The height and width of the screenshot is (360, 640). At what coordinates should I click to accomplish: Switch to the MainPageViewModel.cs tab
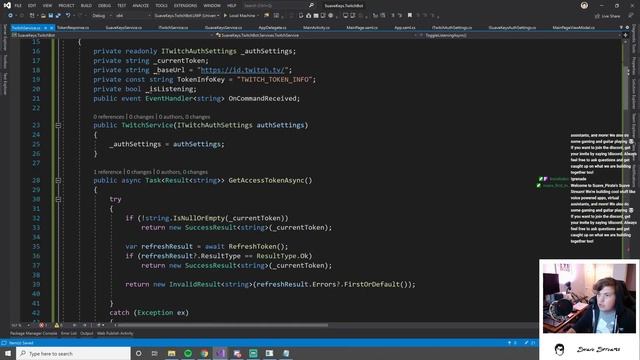tap(573, 28)
